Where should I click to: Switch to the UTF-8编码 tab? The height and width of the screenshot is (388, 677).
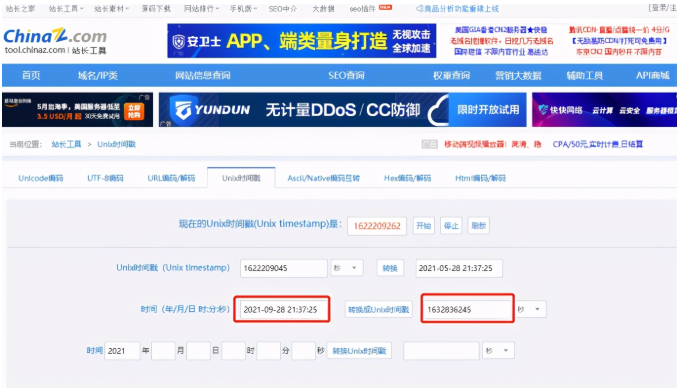105,178
